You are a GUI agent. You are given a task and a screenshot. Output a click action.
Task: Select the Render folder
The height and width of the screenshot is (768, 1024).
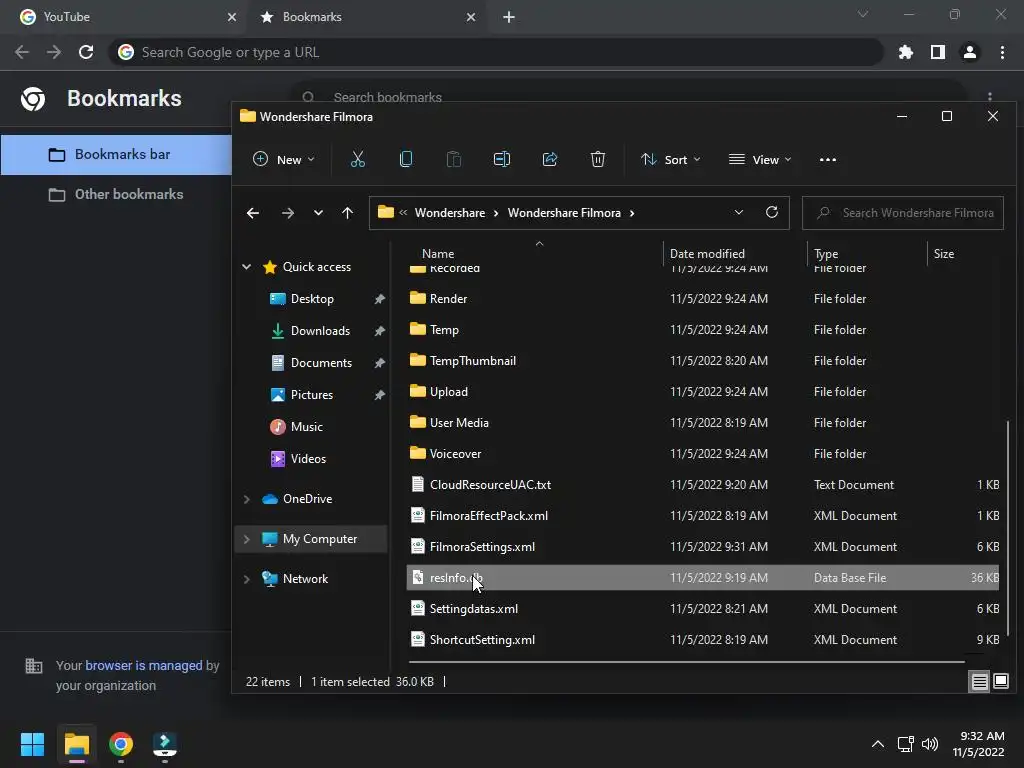click(703, 298)
